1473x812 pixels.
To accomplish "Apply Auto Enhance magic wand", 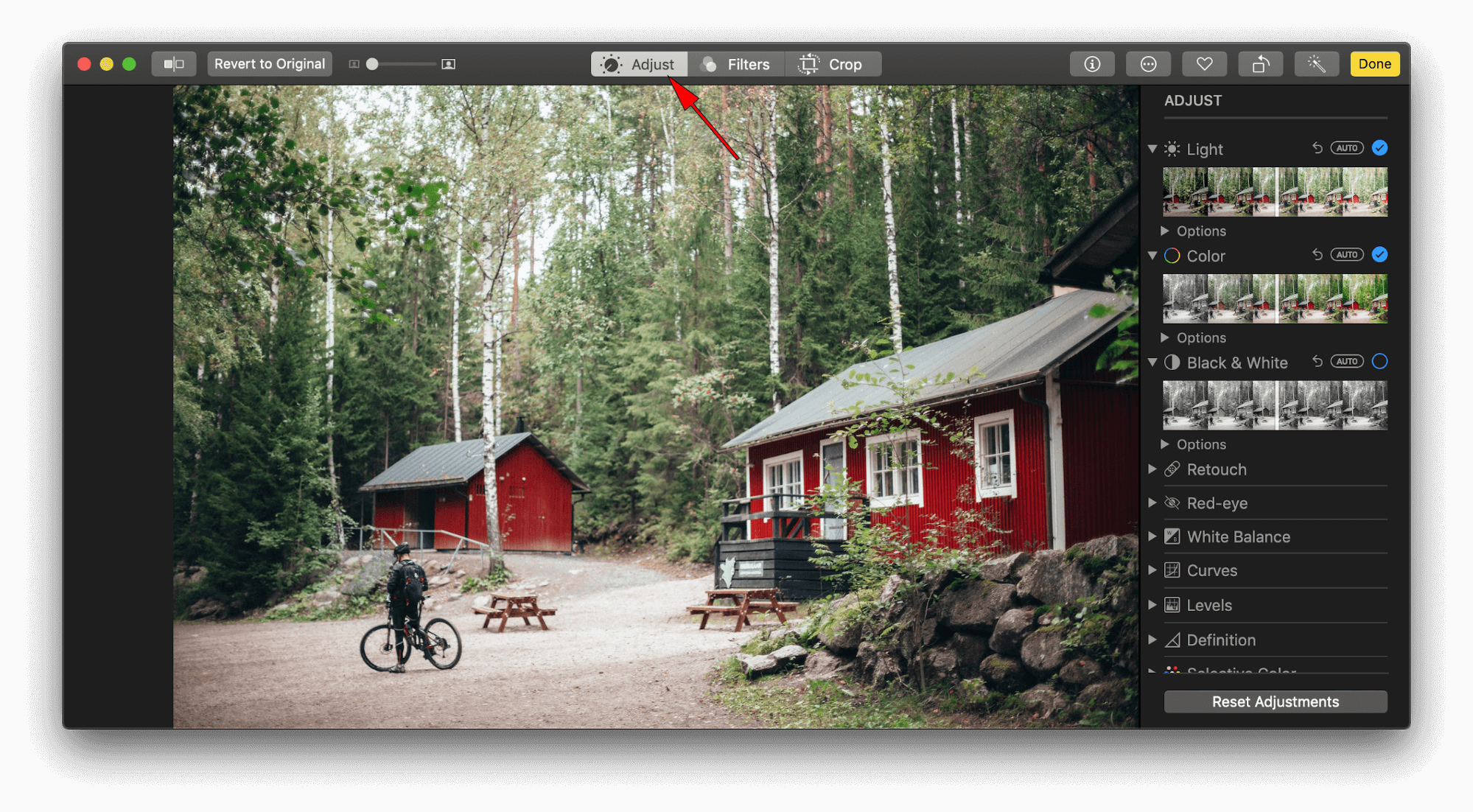I will pos(1316,64).
